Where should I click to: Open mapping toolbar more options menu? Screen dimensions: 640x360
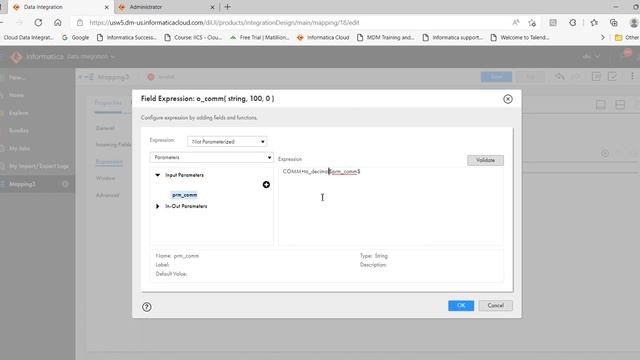coord(632,76)
